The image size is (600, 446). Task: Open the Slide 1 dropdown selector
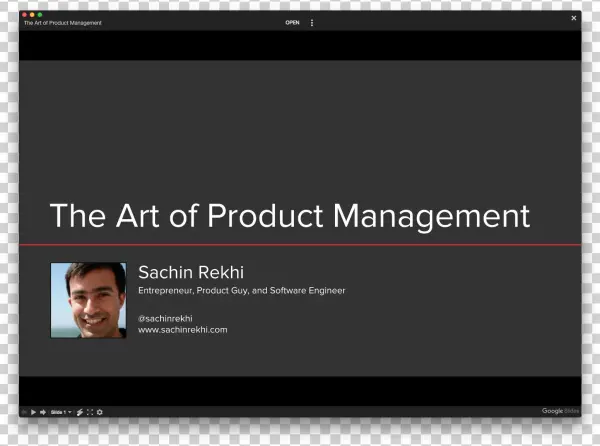click(61, 411)
